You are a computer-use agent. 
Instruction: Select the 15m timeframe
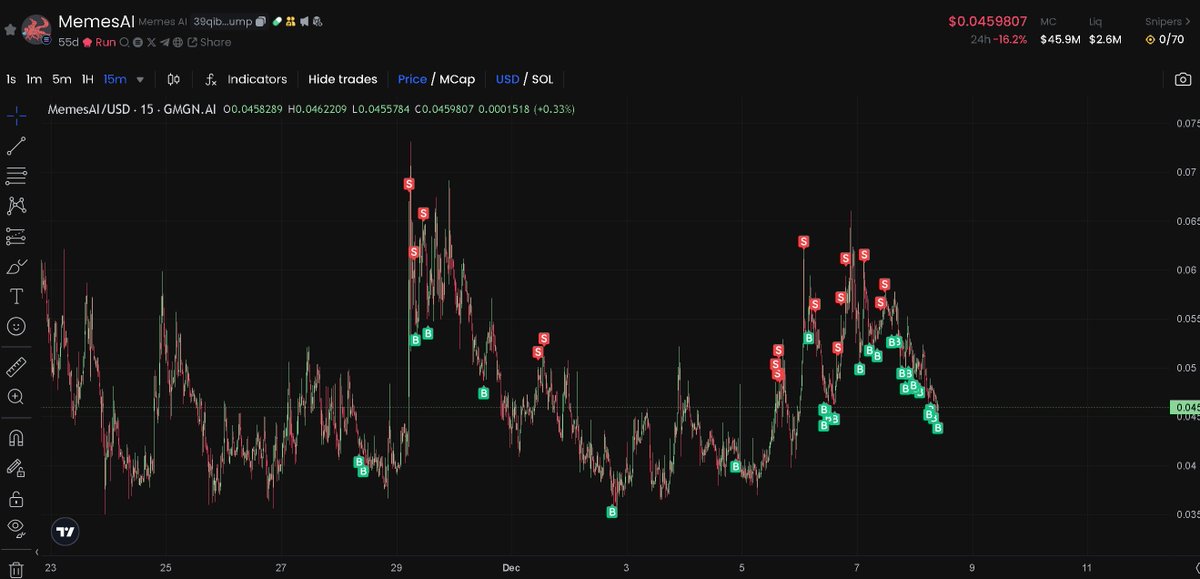click(115, 79)
